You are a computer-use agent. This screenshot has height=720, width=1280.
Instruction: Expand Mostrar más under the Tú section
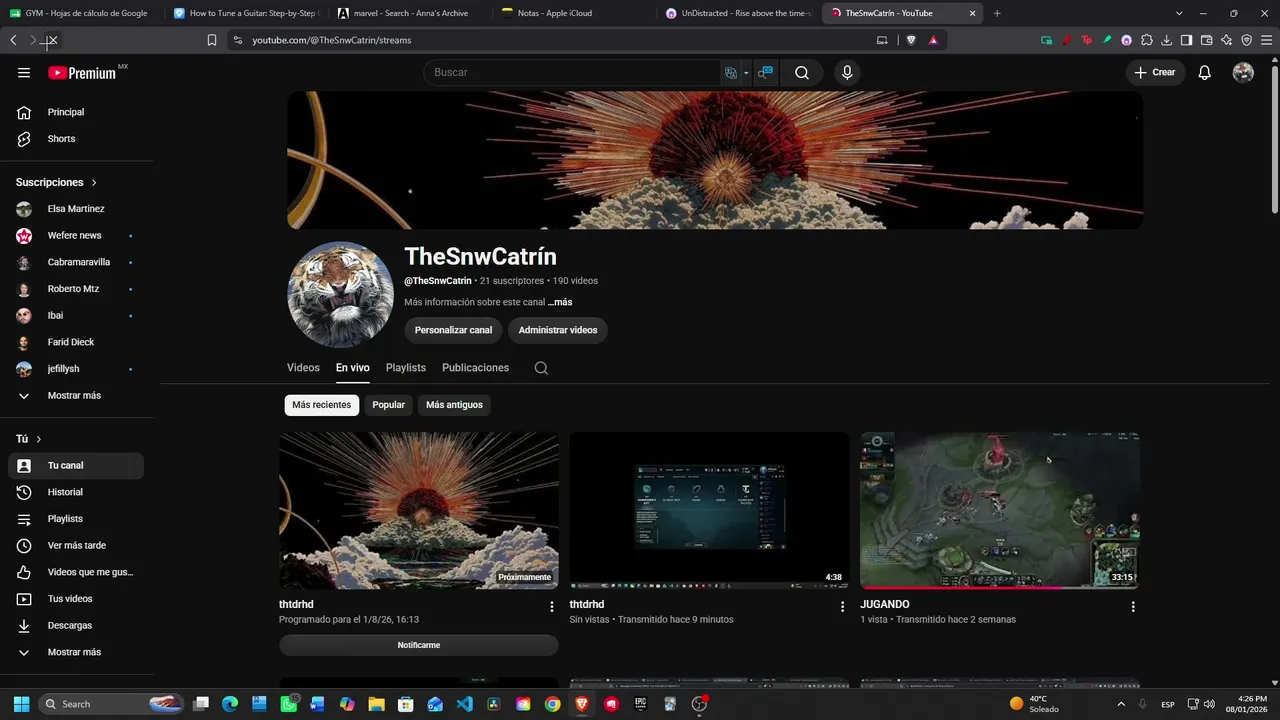76,652
